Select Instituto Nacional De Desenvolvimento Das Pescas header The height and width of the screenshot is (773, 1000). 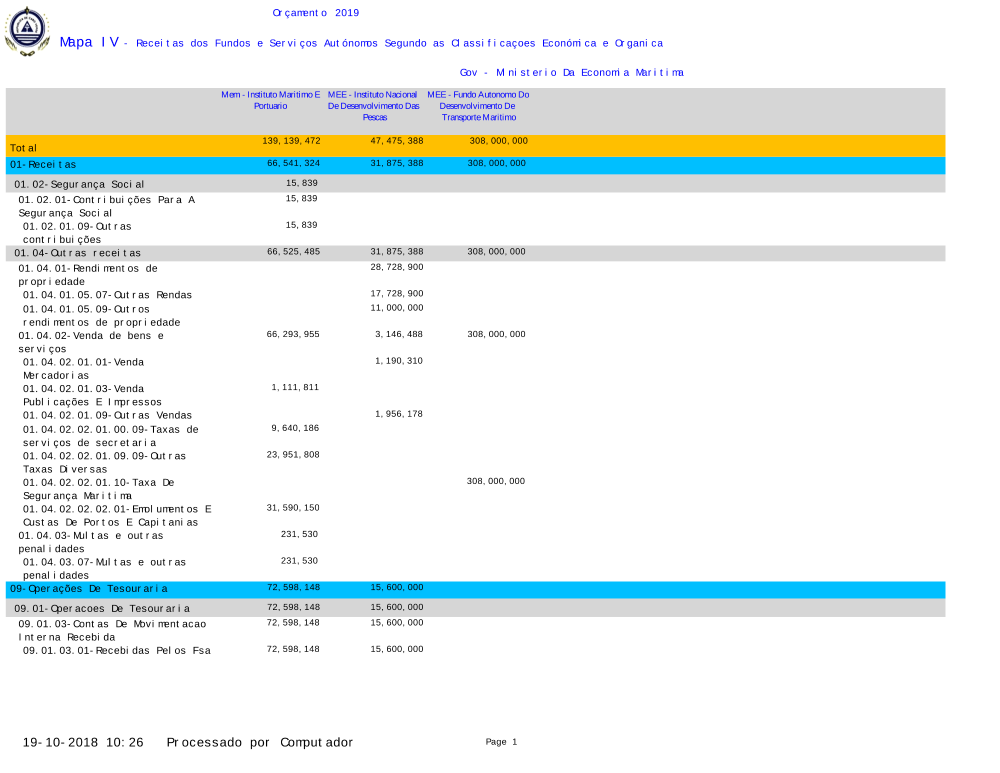374,106
